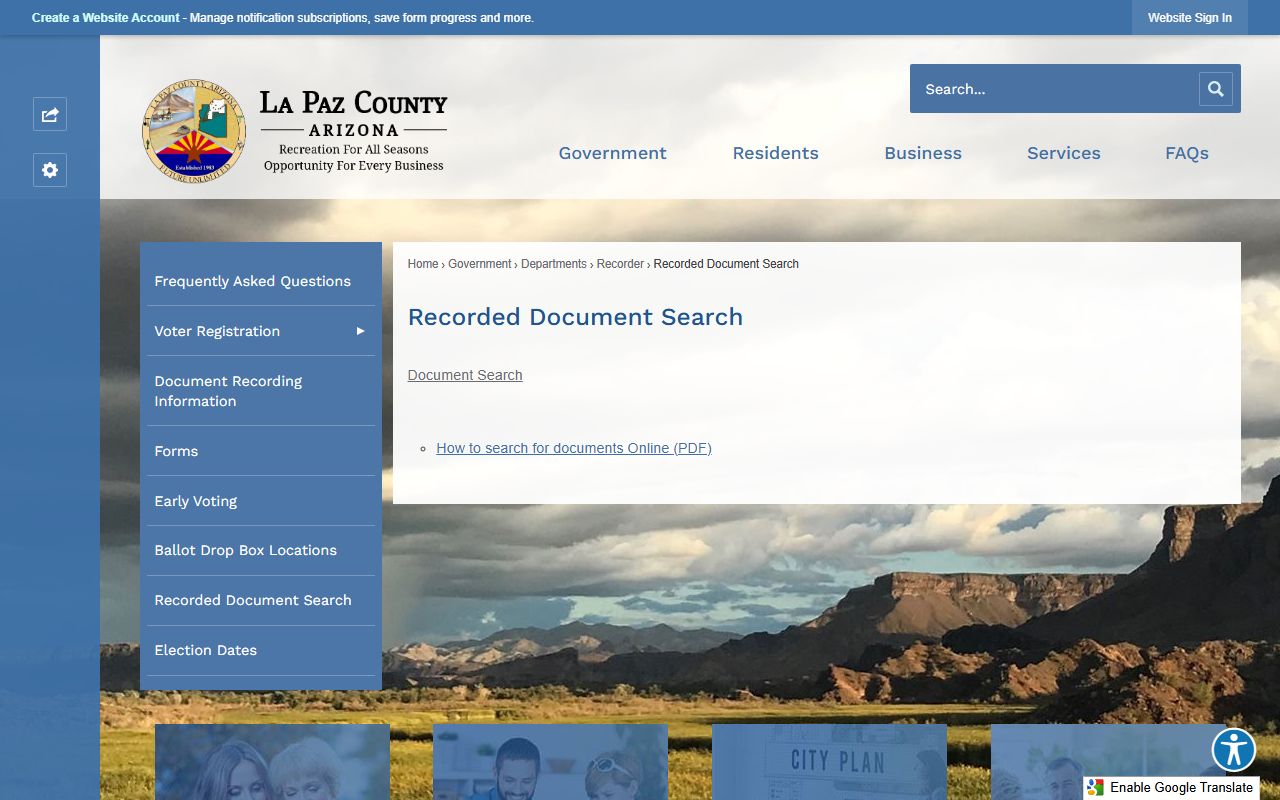Click the search magnifier button
The width and height of the screenshot is (1280, 800).
[x=1215, y=89]
